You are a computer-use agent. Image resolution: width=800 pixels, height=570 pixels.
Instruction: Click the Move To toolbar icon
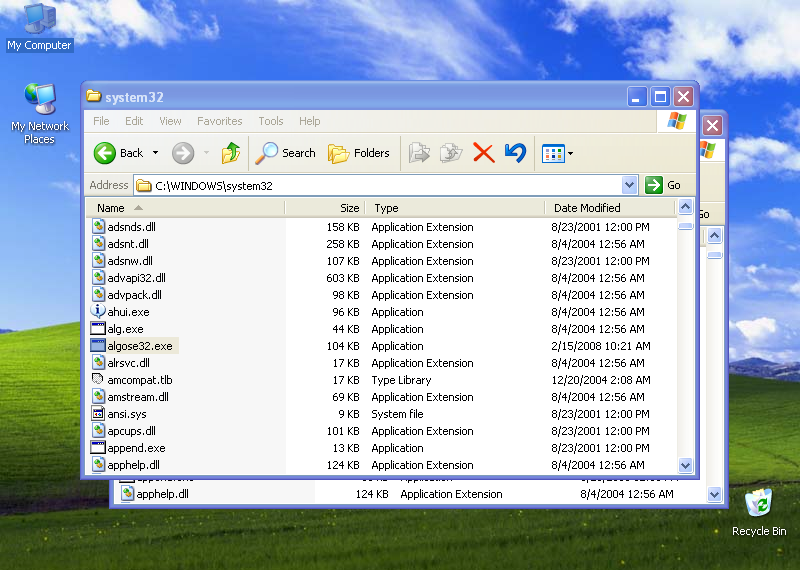tap(419, 153)
